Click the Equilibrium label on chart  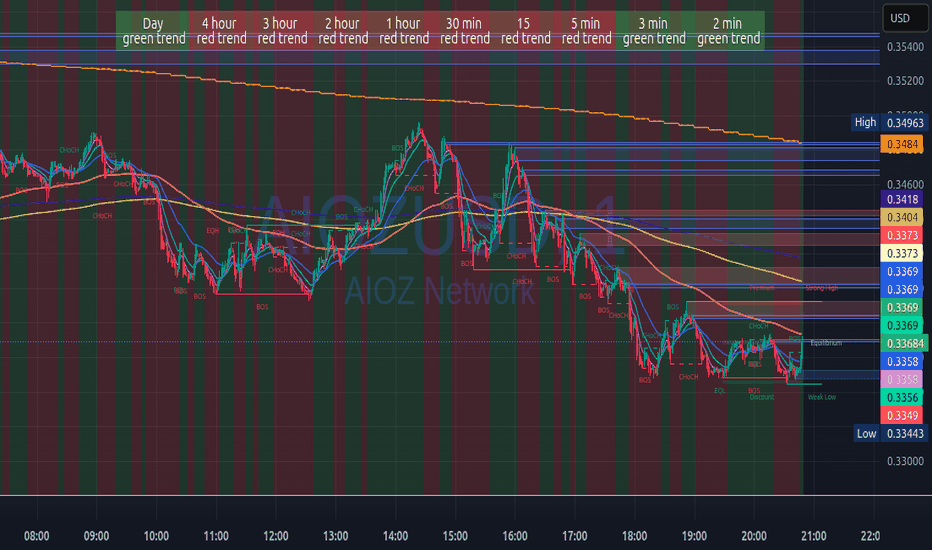pos(826,343)
